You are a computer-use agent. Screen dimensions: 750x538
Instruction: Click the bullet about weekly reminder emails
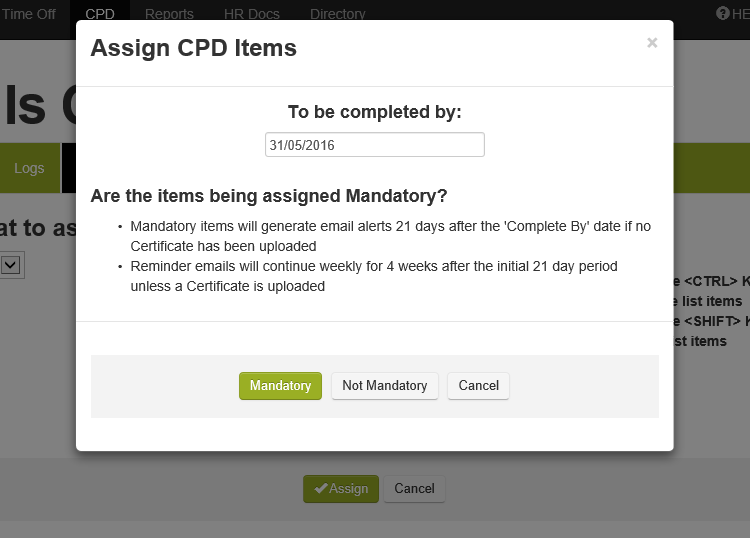(x=374, y=276)
